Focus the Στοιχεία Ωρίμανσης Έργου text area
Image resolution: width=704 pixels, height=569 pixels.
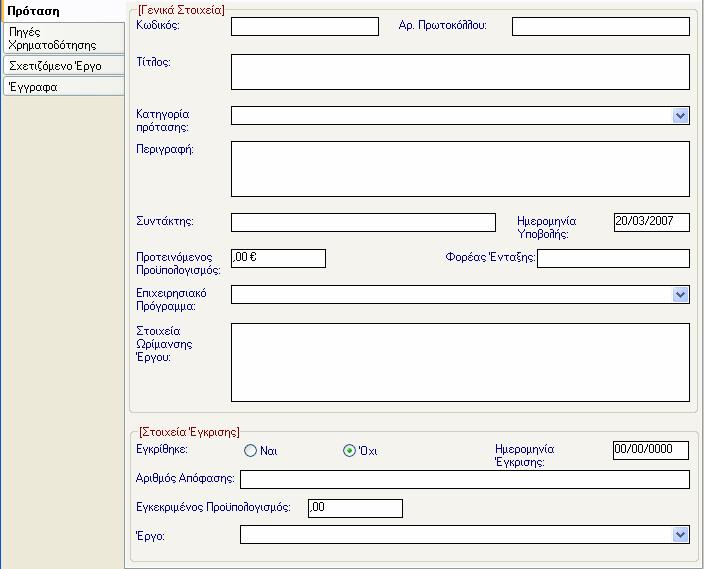coord(460,362)
